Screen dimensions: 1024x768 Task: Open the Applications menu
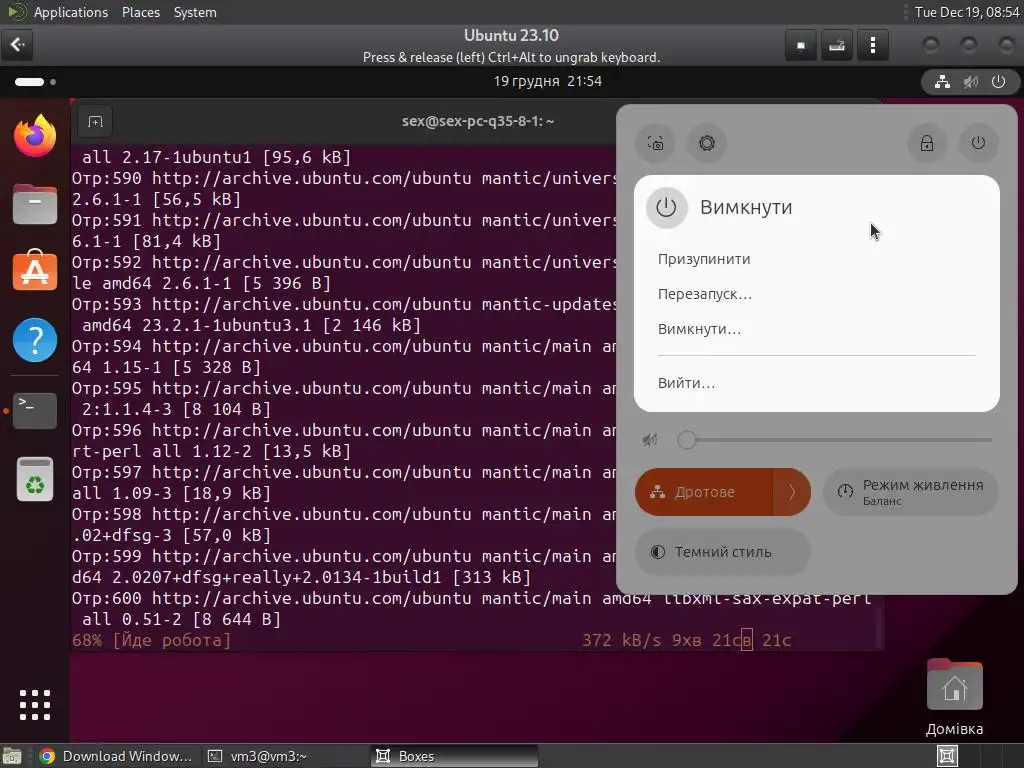pos(71,12)
